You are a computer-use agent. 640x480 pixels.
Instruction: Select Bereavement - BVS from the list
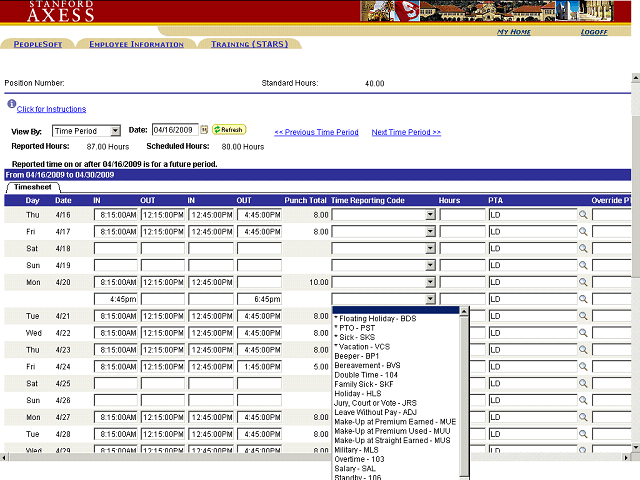[x=367, y=366]
